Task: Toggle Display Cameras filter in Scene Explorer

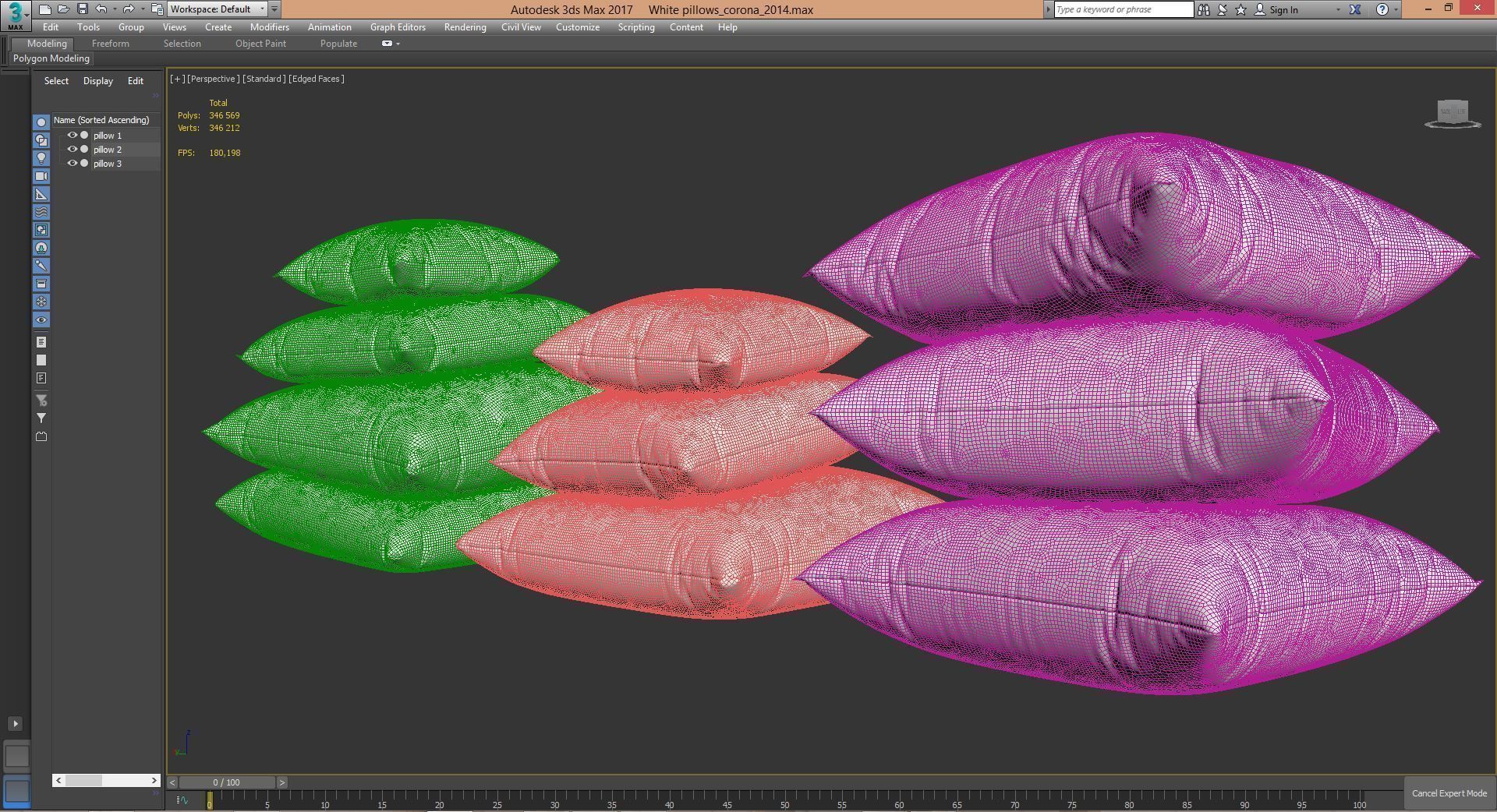Action: click(x=41, y=176)
